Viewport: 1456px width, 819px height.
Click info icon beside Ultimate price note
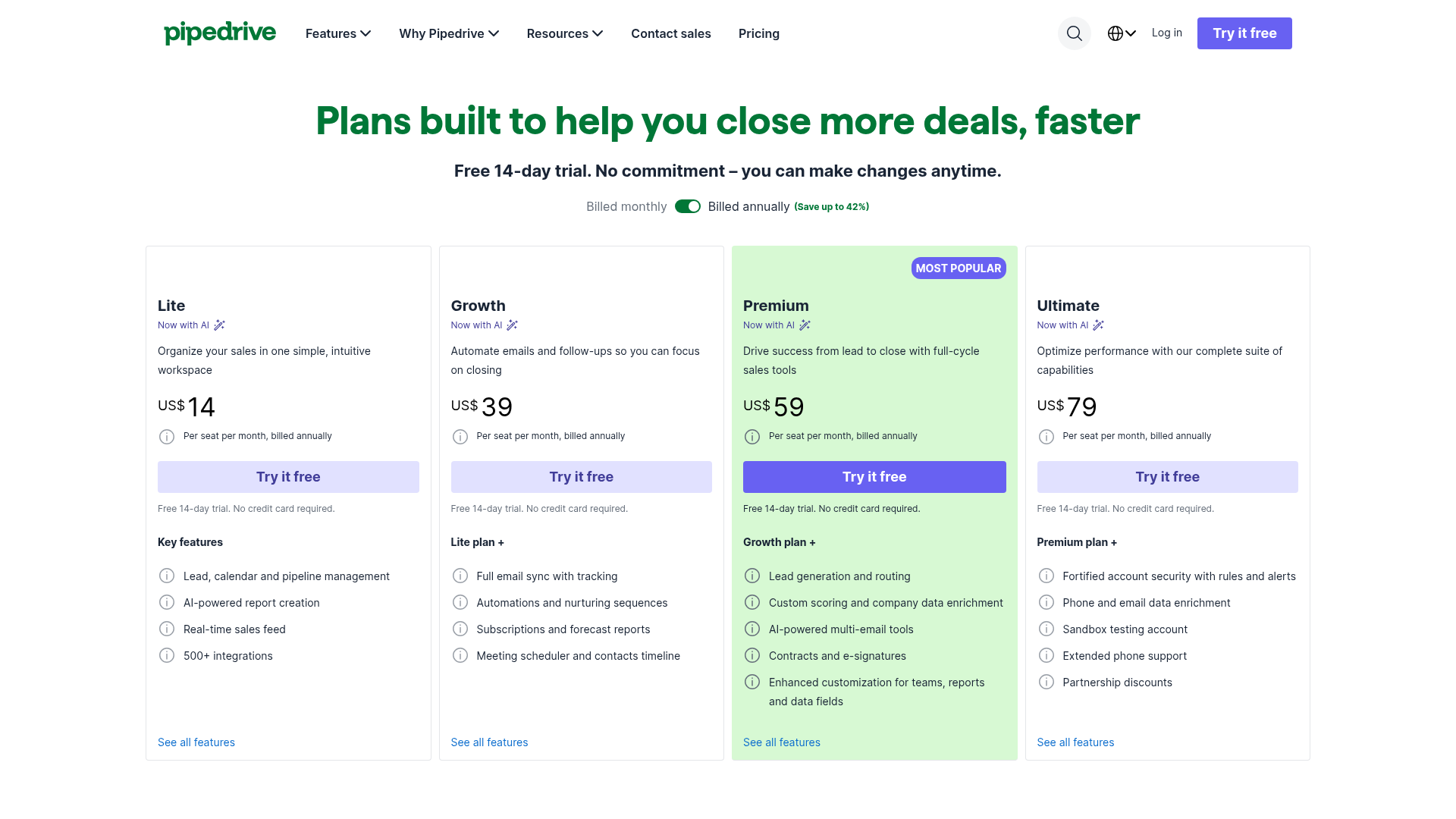[1046, 437]
